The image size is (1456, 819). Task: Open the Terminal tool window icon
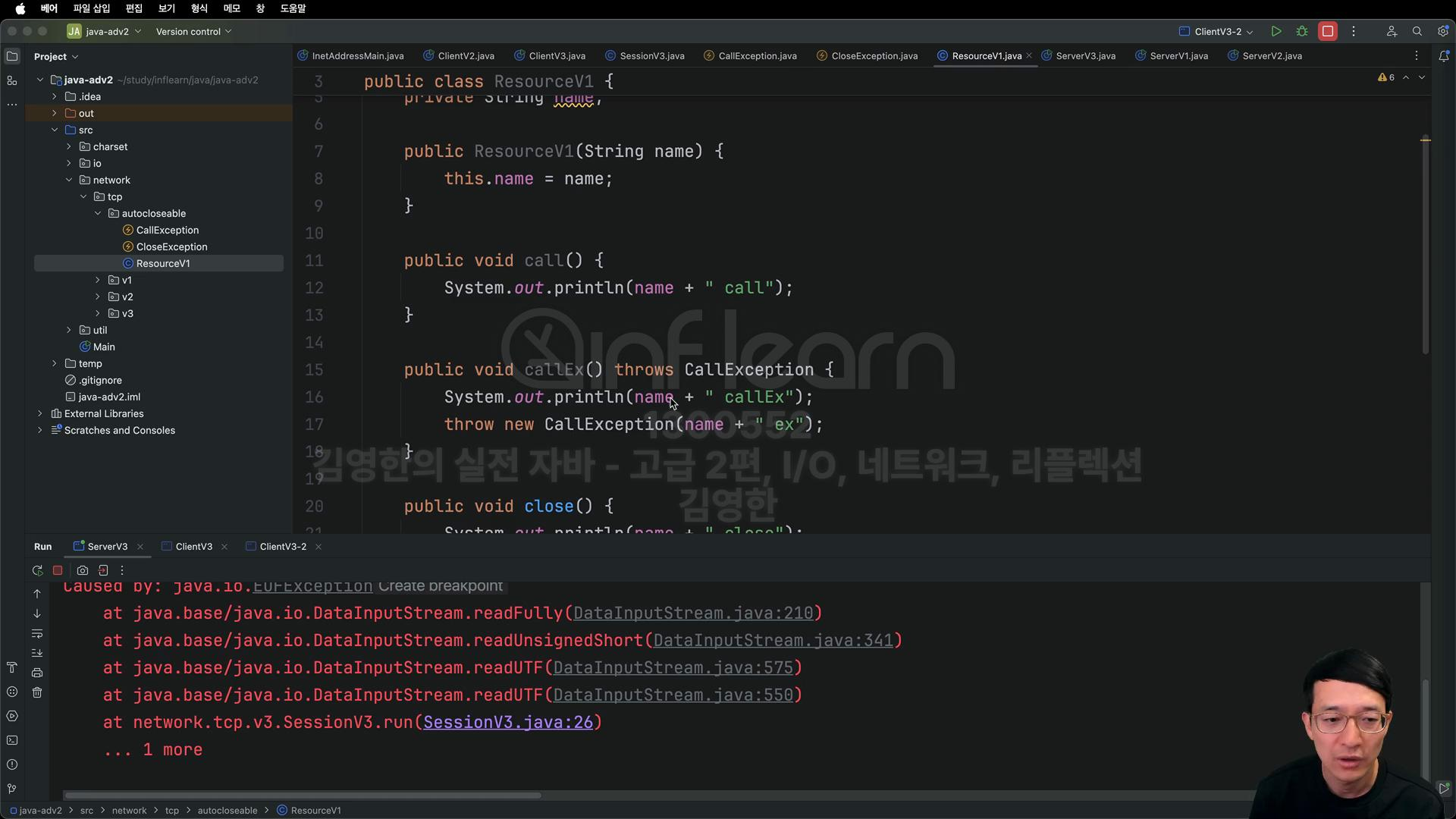[x=12, y=740]
